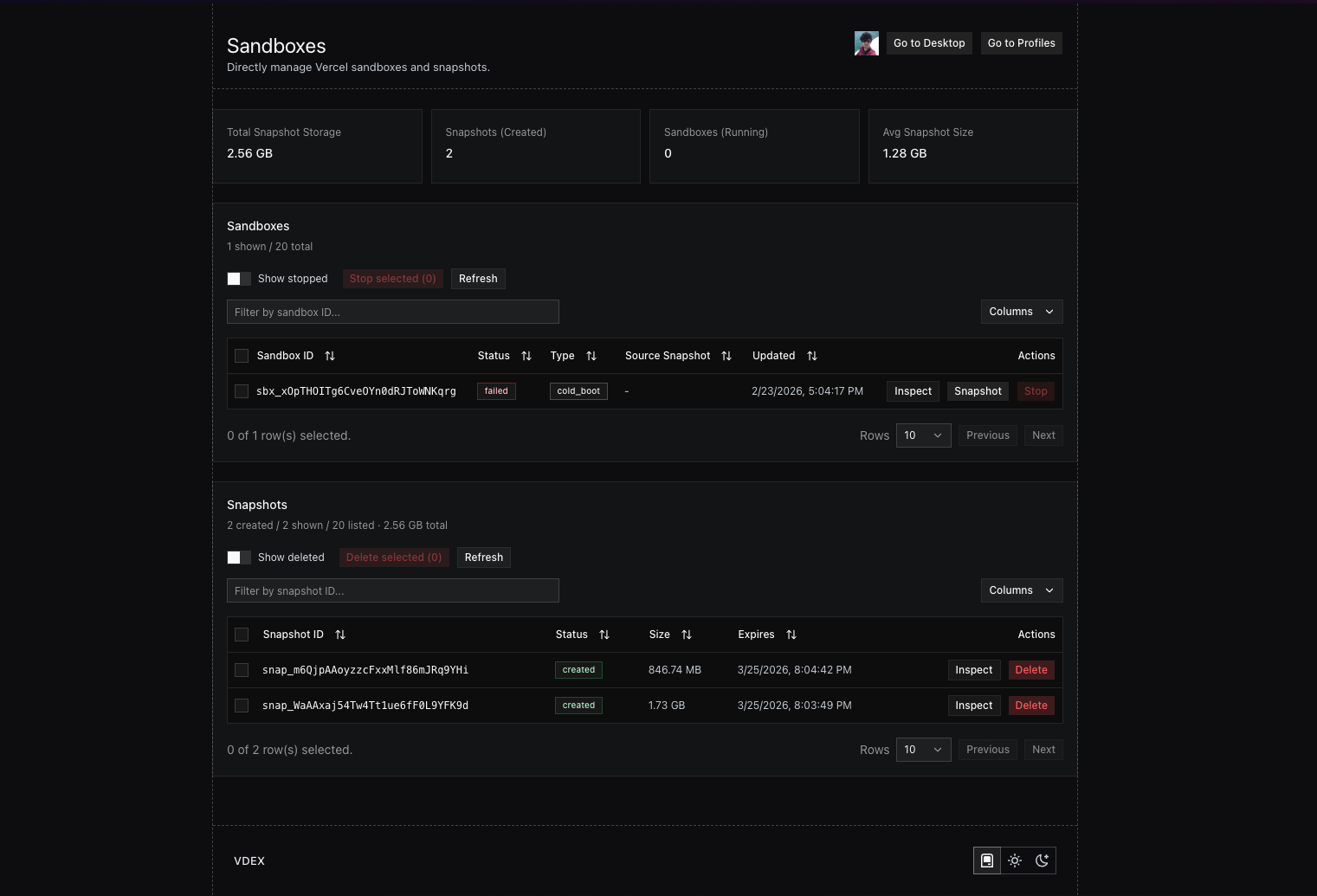Switch to light theme sun icon
Viewport: 1317px width, 896px height.
click(x=1015, y=861)
